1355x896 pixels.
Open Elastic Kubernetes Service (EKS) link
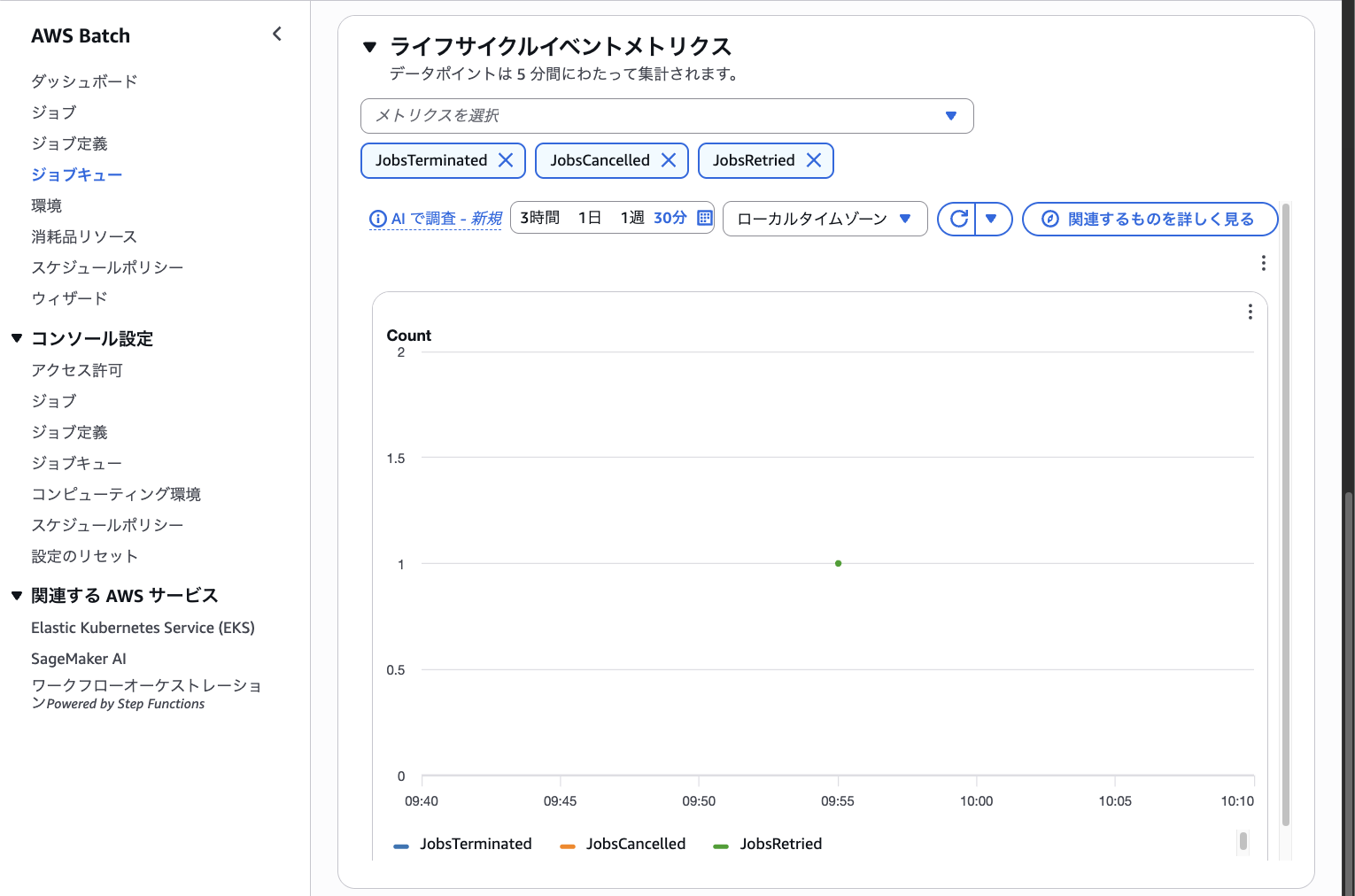[x=143, y=628]
